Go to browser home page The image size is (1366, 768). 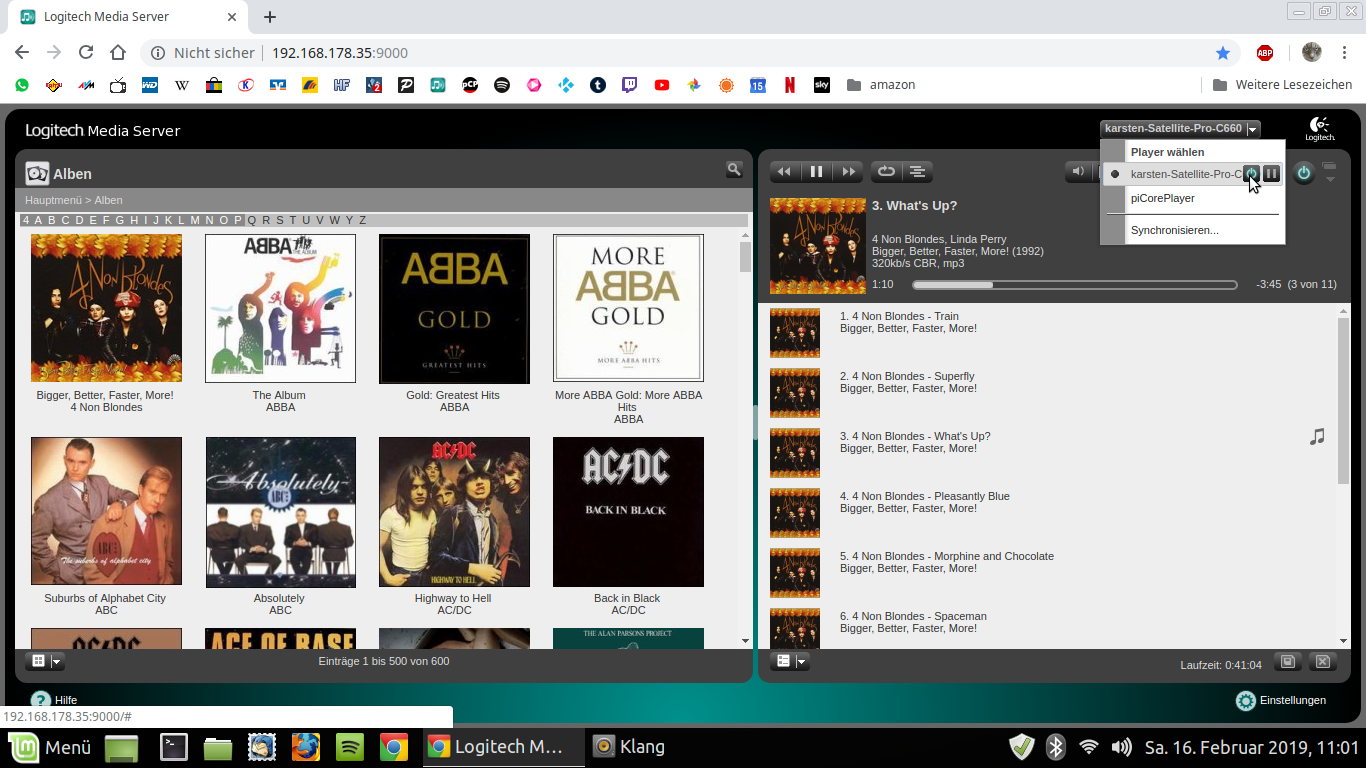(x=118, y=52)
